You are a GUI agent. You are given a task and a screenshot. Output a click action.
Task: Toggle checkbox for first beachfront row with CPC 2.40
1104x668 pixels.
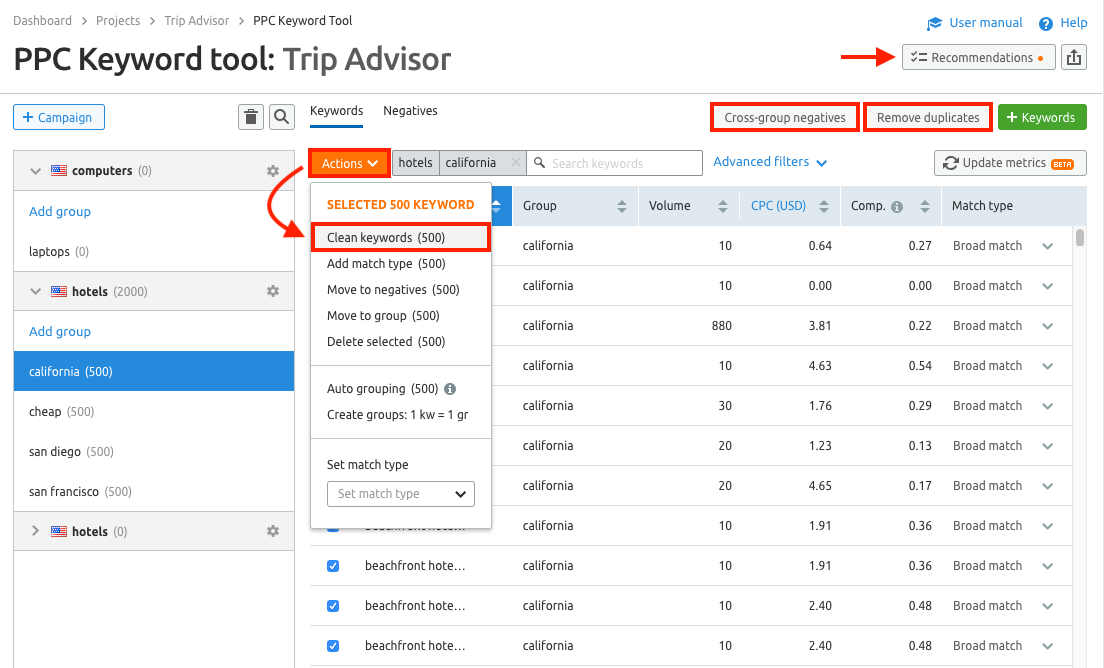[333, 606]
